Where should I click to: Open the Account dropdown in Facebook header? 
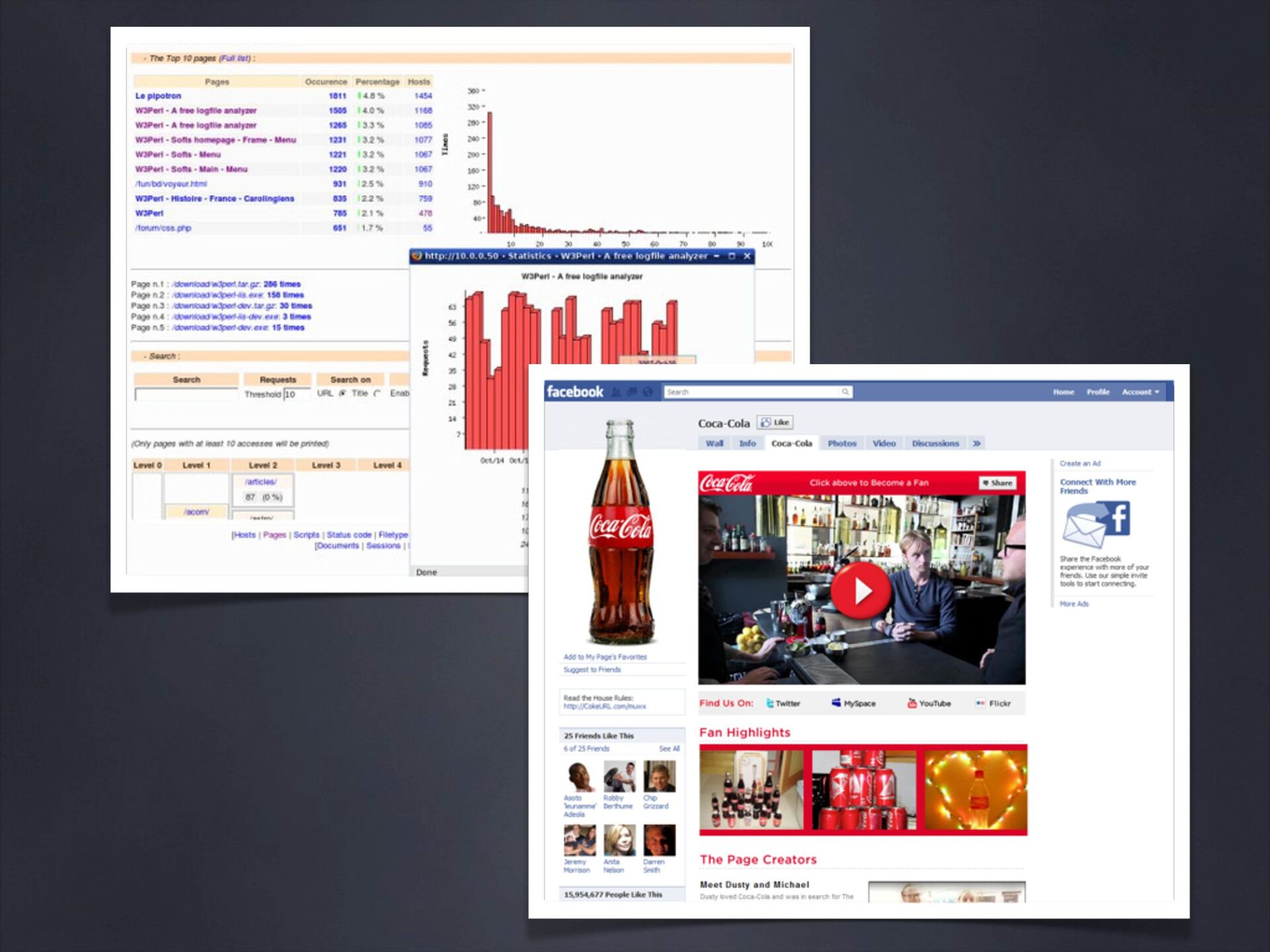(1140, 392)
